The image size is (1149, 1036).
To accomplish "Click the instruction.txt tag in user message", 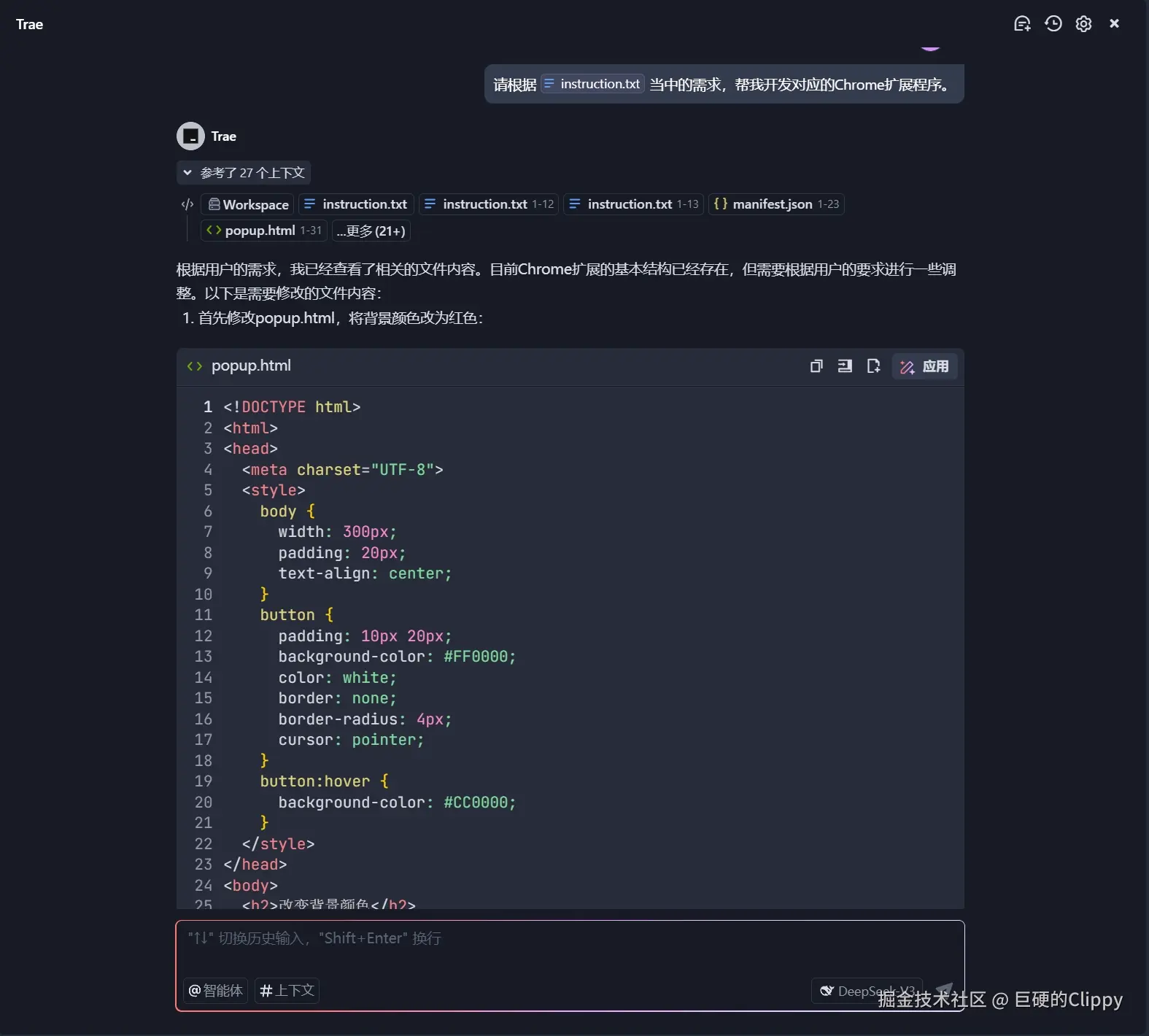I will 592,84.
